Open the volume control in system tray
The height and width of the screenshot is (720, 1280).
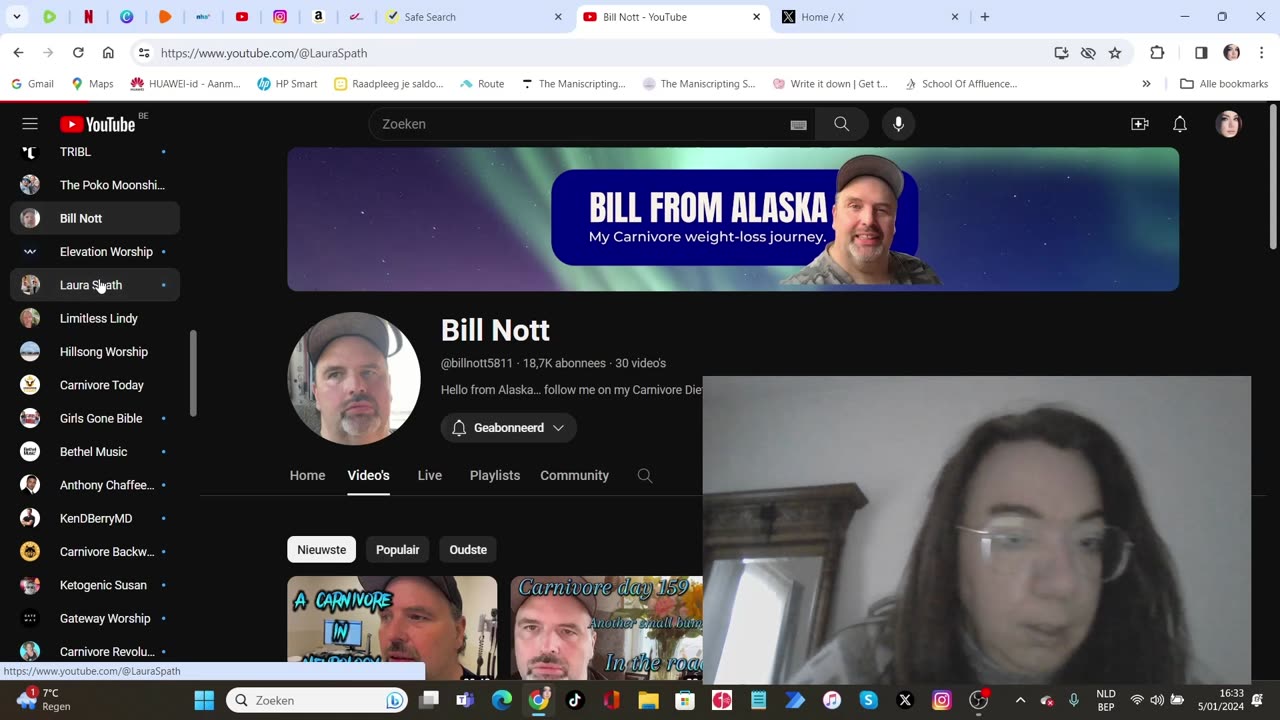tap(1157, 700)
